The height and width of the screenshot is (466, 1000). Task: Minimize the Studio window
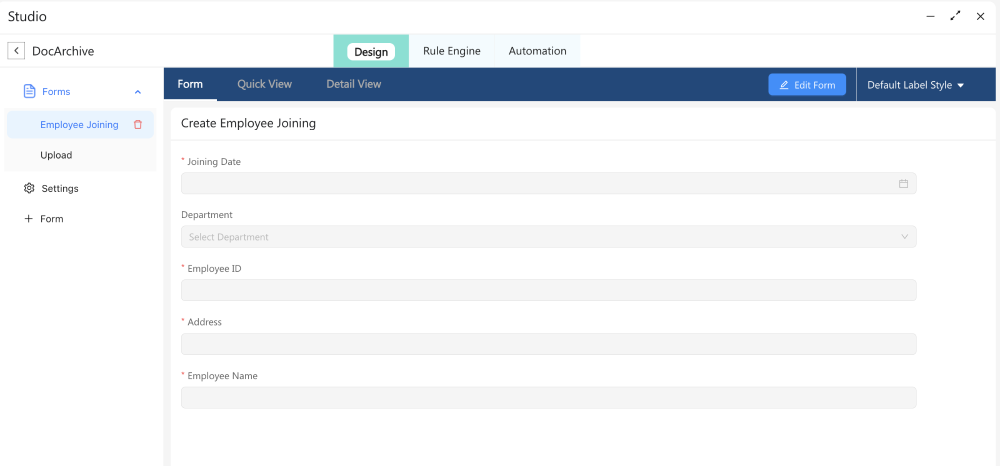(x=930, y=17)
